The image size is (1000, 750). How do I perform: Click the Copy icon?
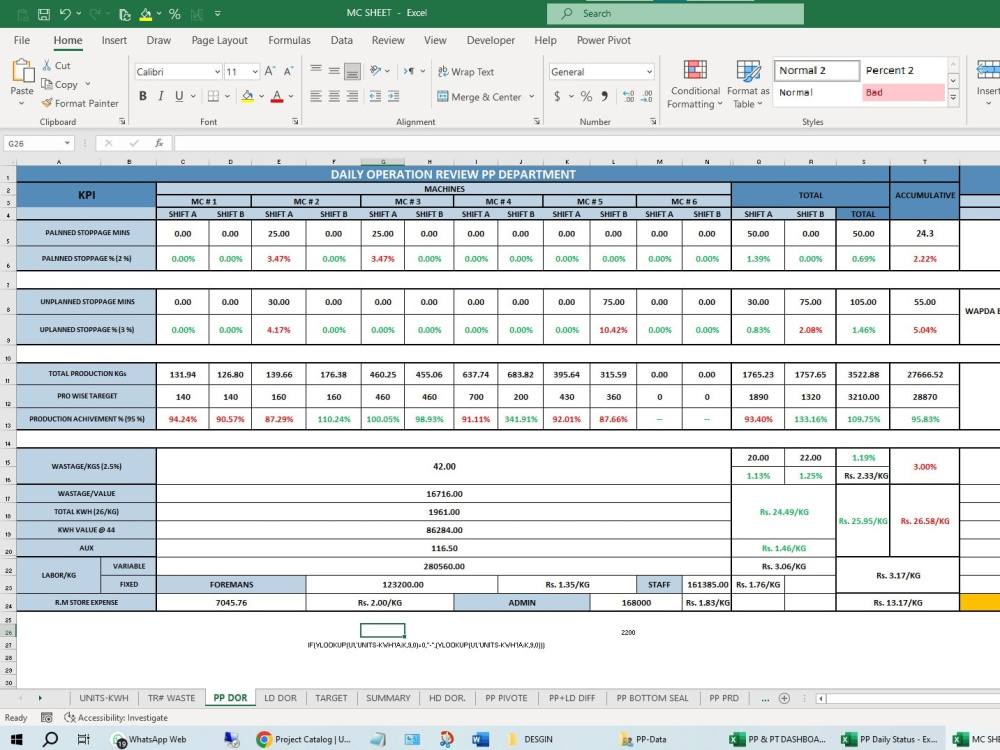tap(47, 84)
